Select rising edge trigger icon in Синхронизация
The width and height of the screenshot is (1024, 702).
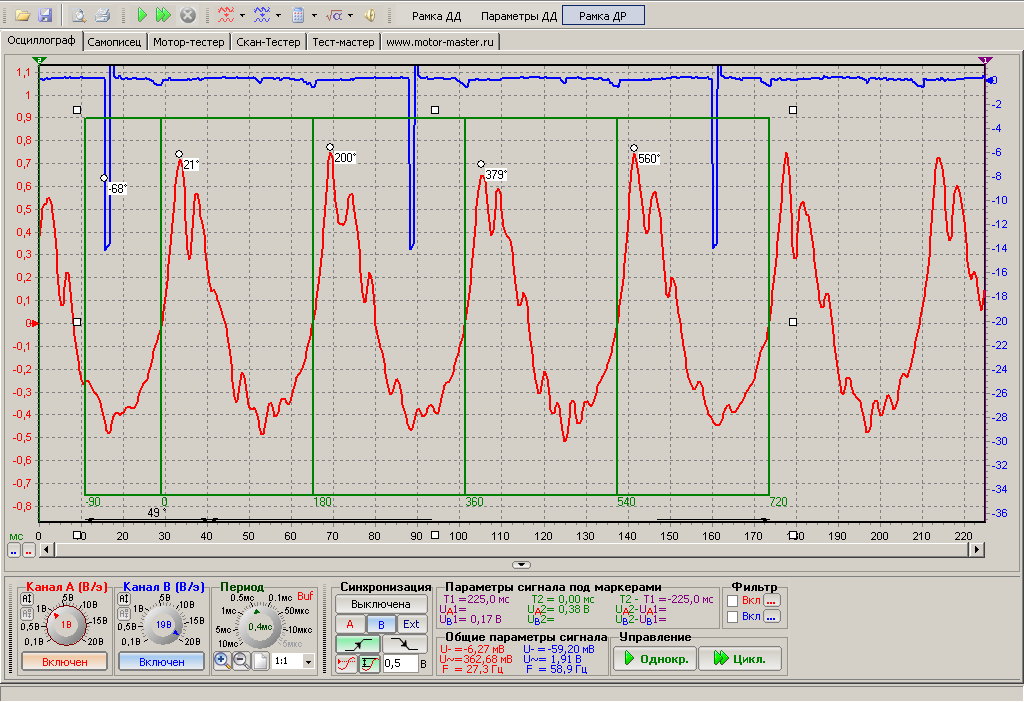pyautogui.click(x=357, y=644)
